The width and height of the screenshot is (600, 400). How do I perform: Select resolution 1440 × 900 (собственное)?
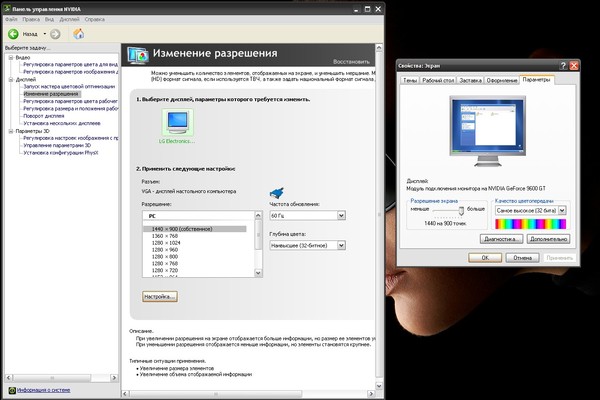(x=194, y=229)
